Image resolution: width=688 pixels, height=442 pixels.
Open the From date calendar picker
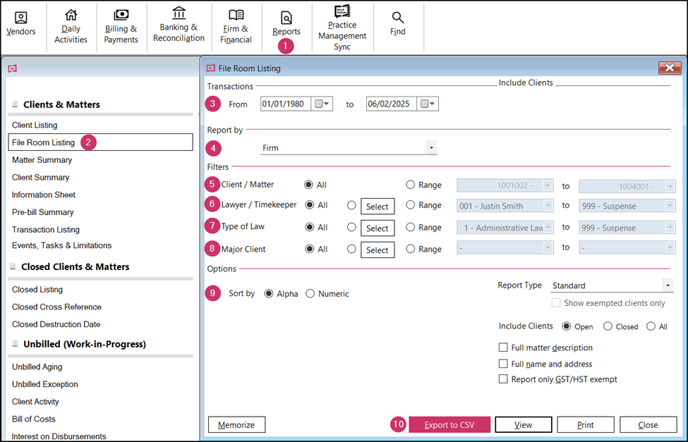pos(322,104)
